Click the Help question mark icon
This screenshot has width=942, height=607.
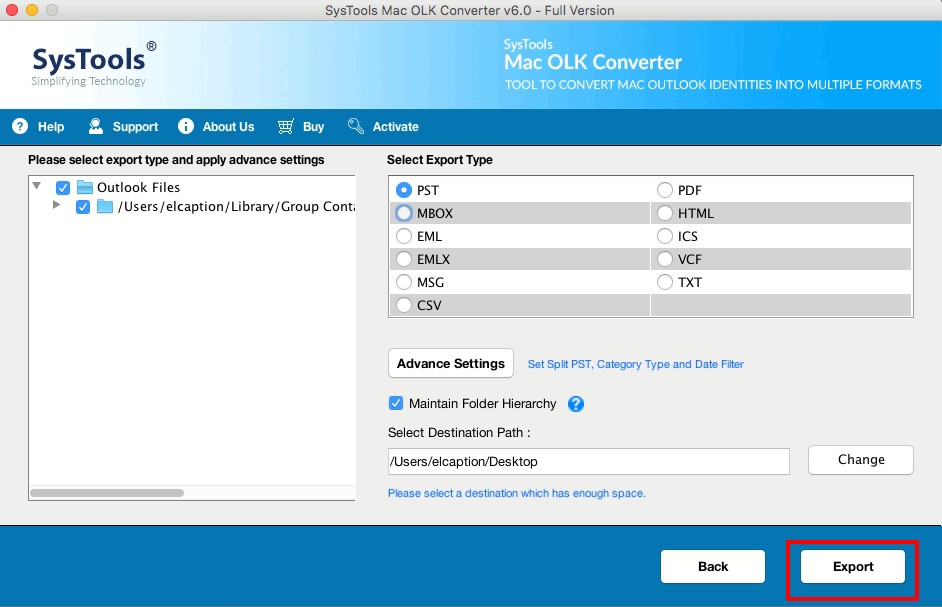[20, 126]
